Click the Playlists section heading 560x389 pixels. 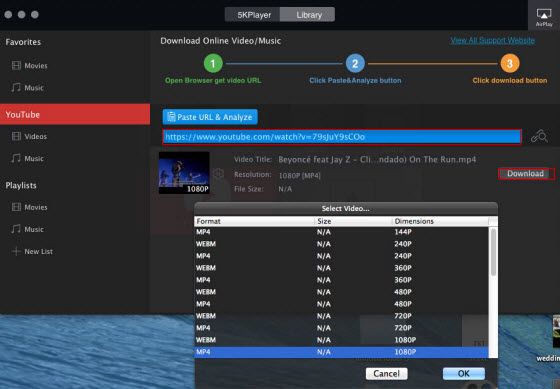tap(21, 185)
